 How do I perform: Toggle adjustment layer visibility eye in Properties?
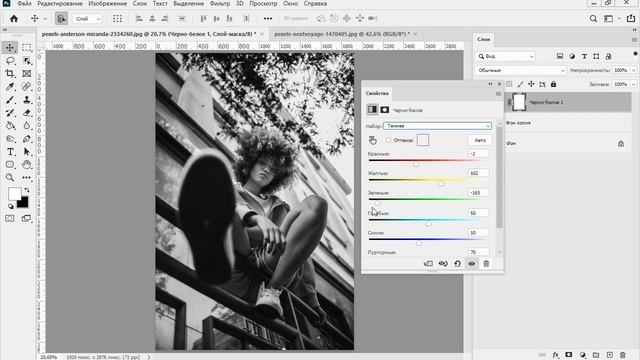(x=471, y=264)
